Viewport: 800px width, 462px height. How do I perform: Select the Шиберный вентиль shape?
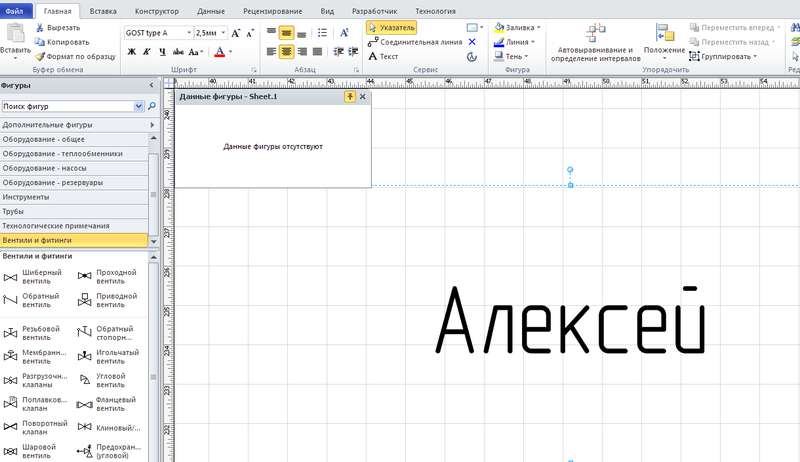coord(35,277)
